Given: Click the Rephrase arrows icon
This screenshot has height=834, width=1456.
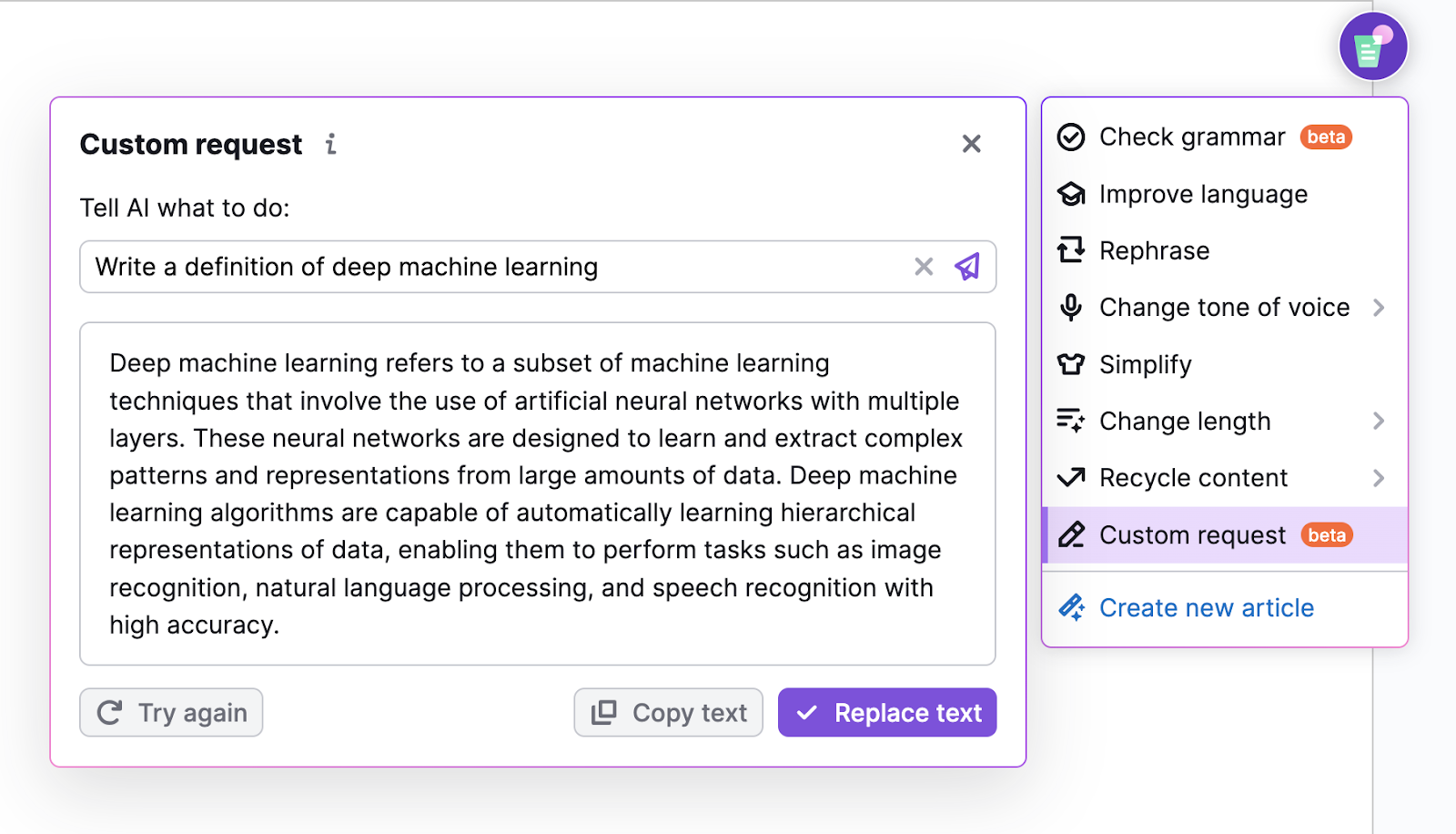Looking at the screenshot, I should 1071,250.
